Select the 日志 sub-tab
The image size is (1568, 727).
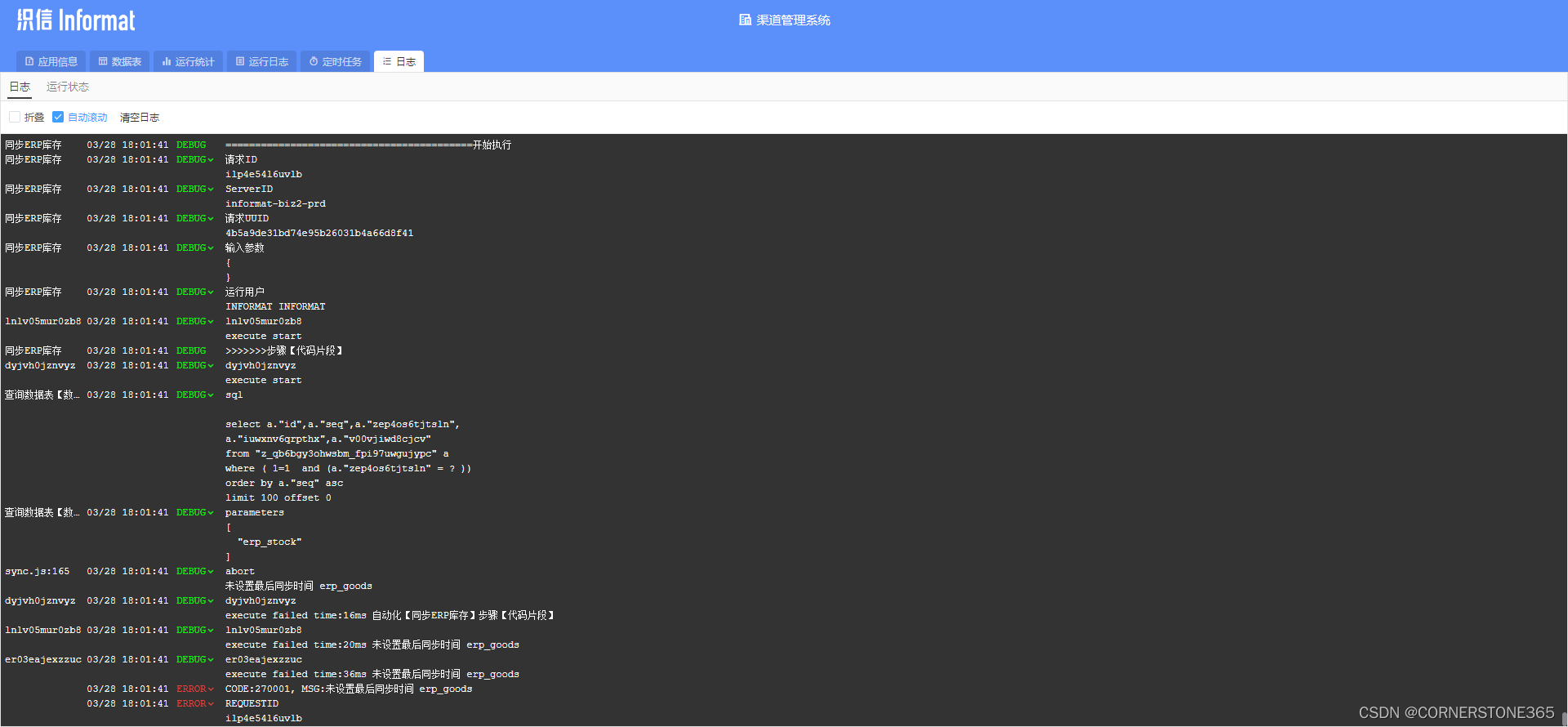[20, 87]
